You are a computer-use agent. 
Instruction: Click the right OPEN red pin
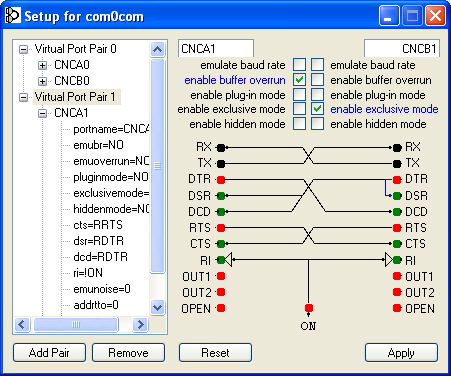click(x=397, y=308)
